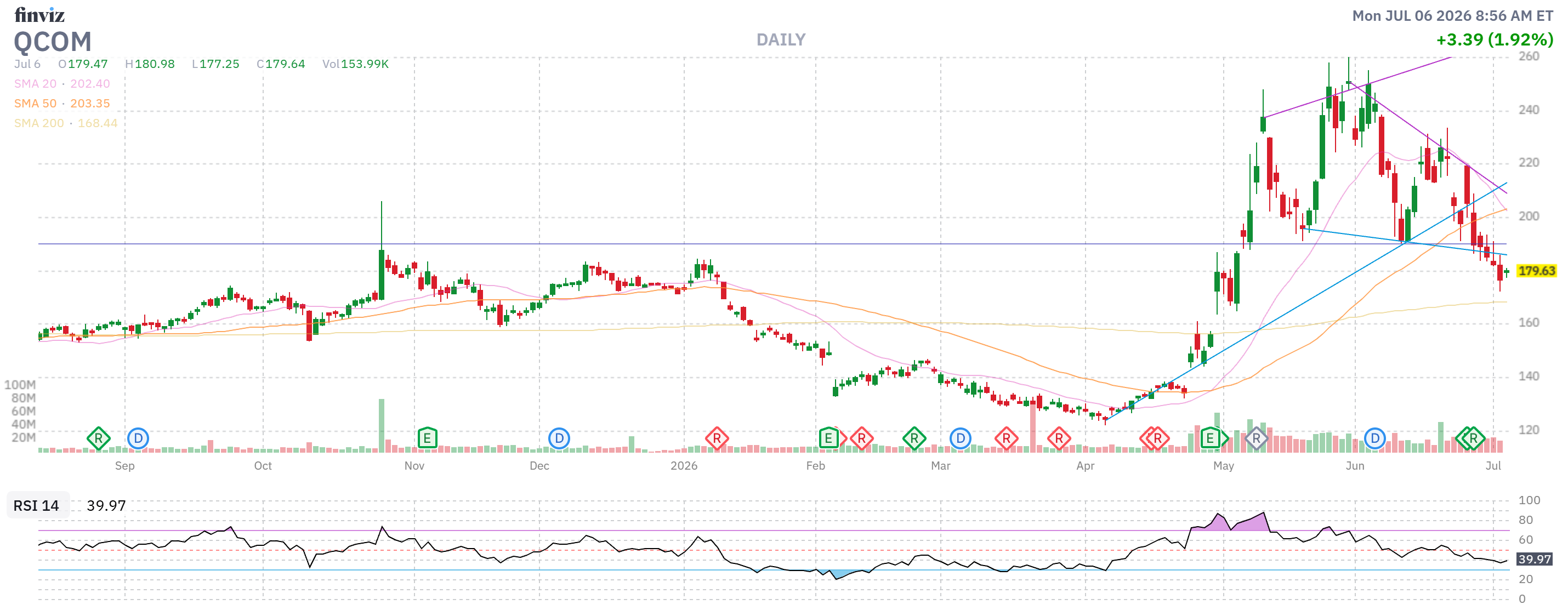The height and width of the screenshot is (616, 1568).
Task: Click the 2026 year label on time axis
Action: (684, 466)
